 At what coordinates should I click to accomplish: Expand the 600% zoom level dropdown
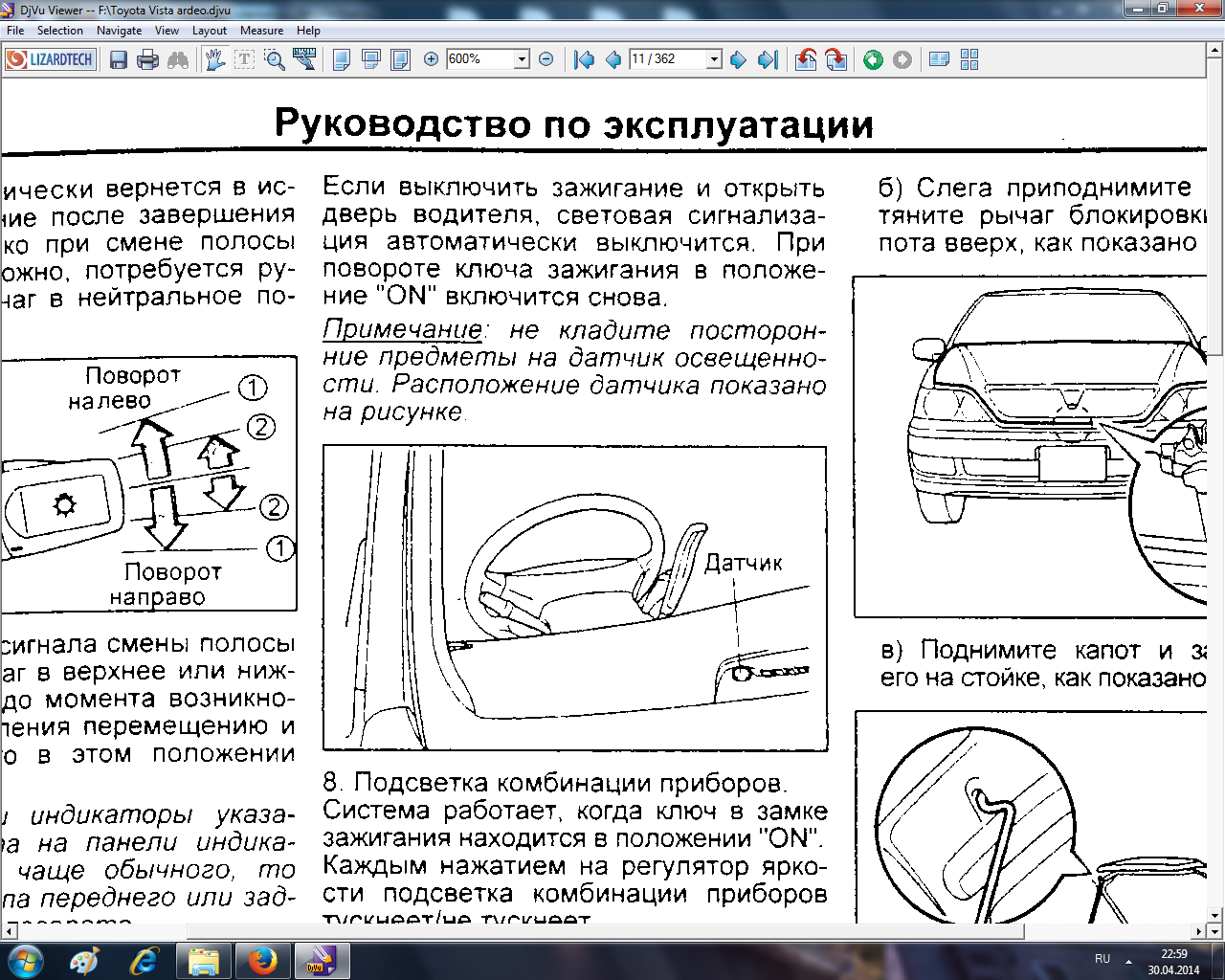point(522,59)
